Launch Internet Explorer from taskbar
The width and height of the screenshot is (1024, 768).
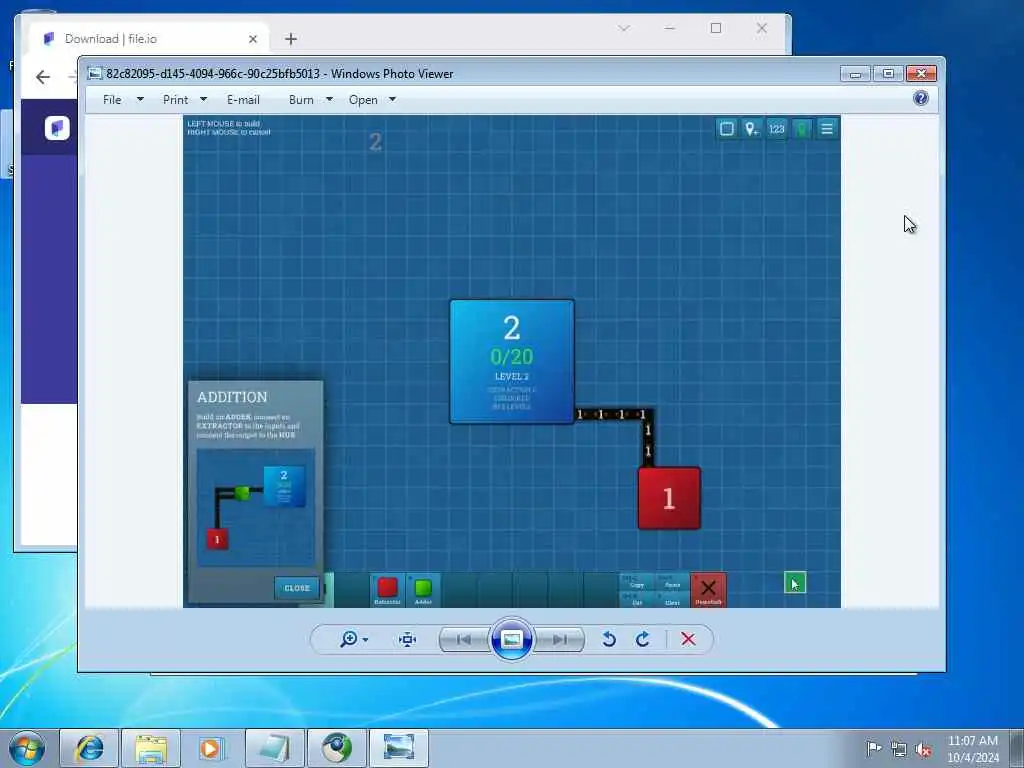tap(89, 748)
